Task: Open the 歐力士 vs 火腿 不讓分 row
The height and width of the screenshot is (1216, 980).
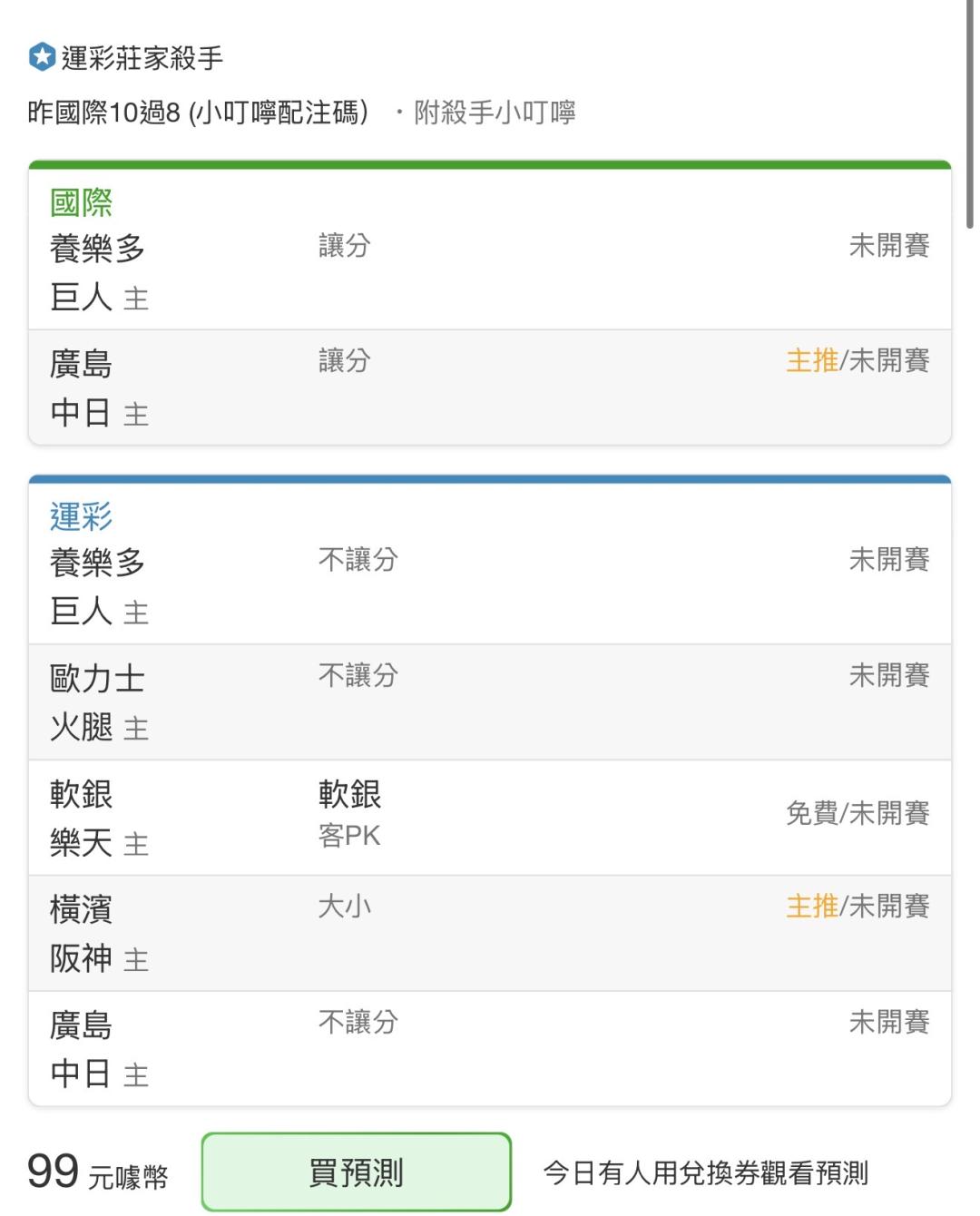Action: pos(490,702)
